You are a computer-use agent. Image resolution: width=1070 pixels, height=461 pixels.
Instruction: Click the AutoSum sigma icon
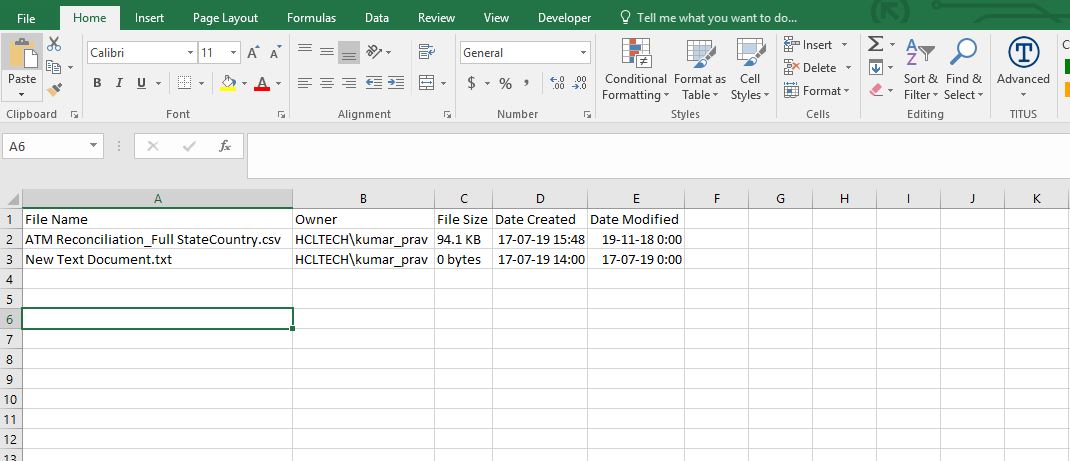point(875,44)
